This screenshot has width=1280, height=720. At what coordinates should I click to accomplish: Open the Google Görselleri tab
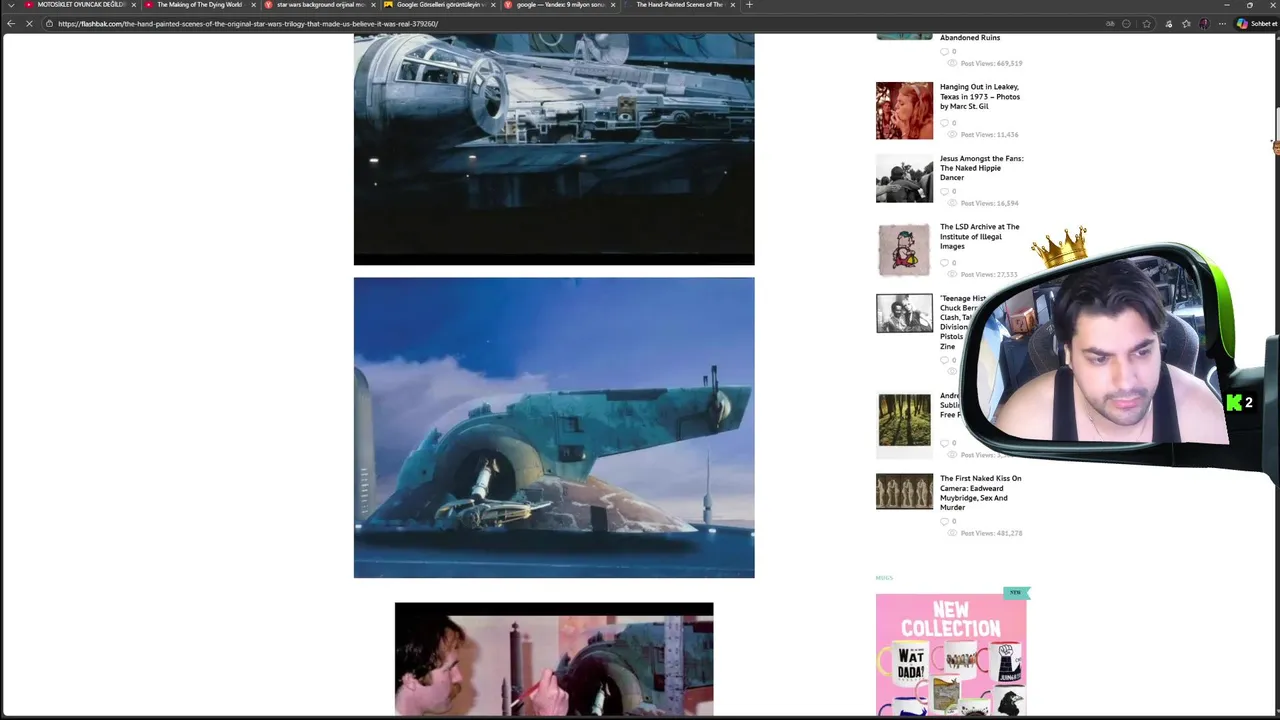tap(438, 5)
